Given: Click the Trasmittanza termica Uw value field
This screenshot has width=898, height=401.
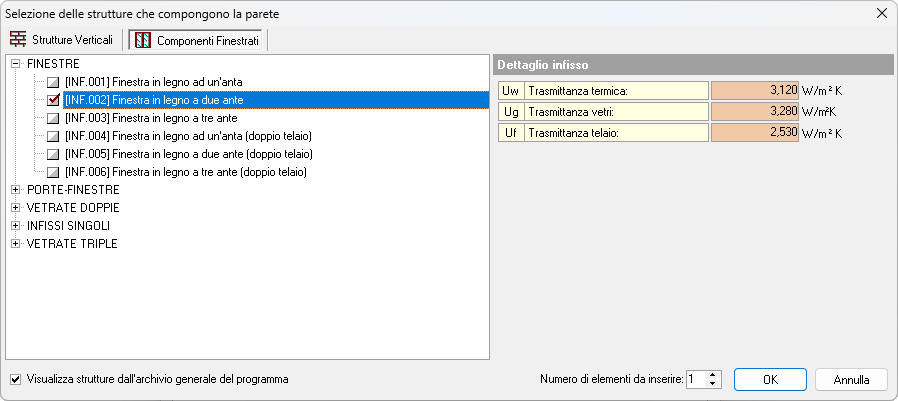Looking at the screenshot, I should click(754, 90).
